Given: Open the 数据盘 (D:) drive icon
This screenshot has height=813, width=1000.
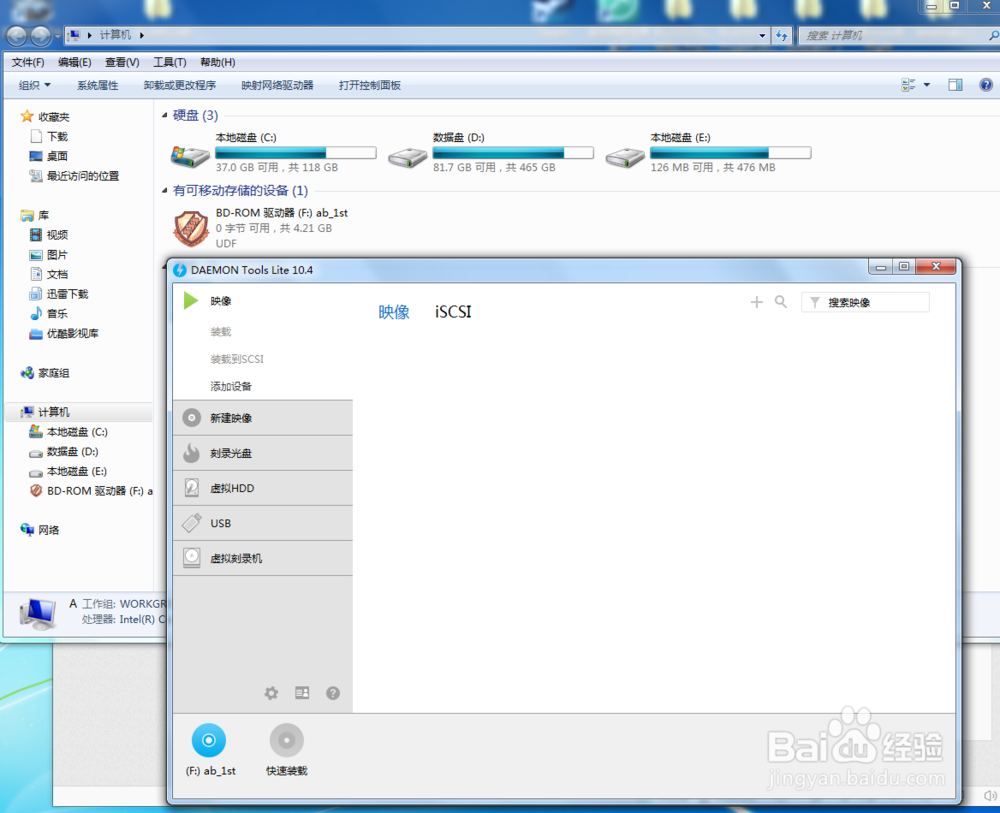Looking at the screenshot, I should [x=408, y=157].
